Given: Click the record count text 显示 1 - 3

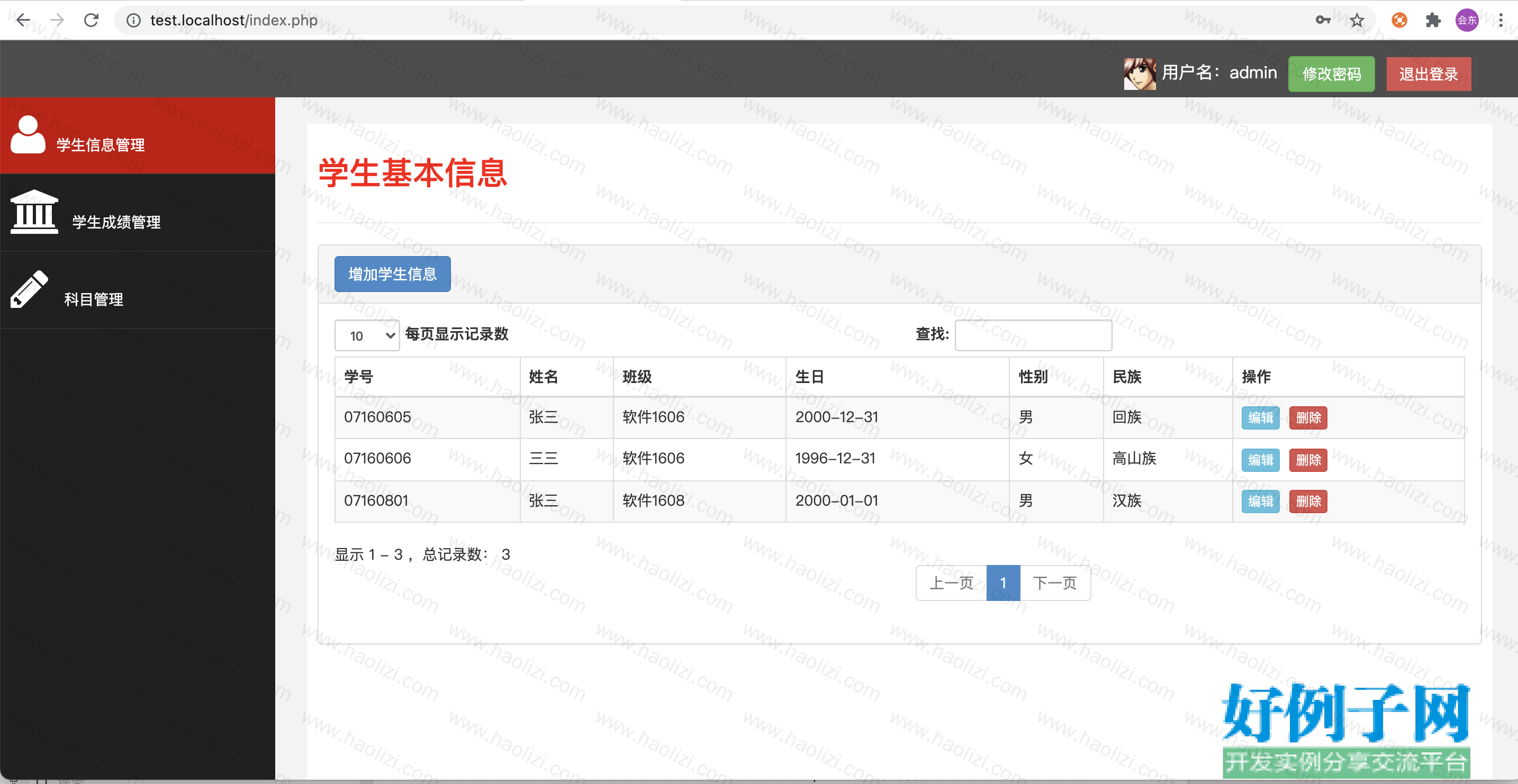Looking at the screenshot, I should [x=369, y=554].
